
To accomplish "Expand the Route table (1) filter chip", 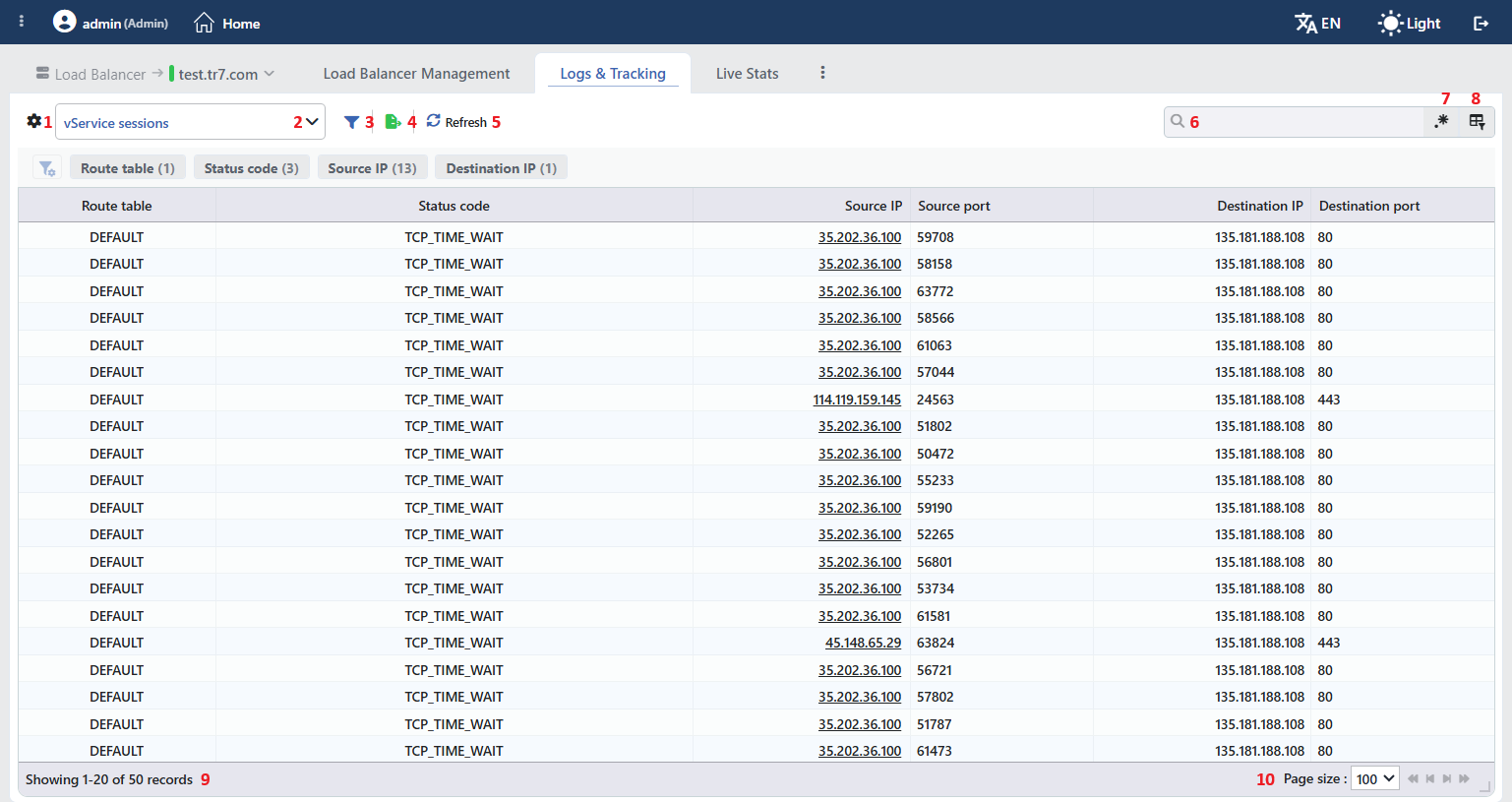I will coord(128,168).
